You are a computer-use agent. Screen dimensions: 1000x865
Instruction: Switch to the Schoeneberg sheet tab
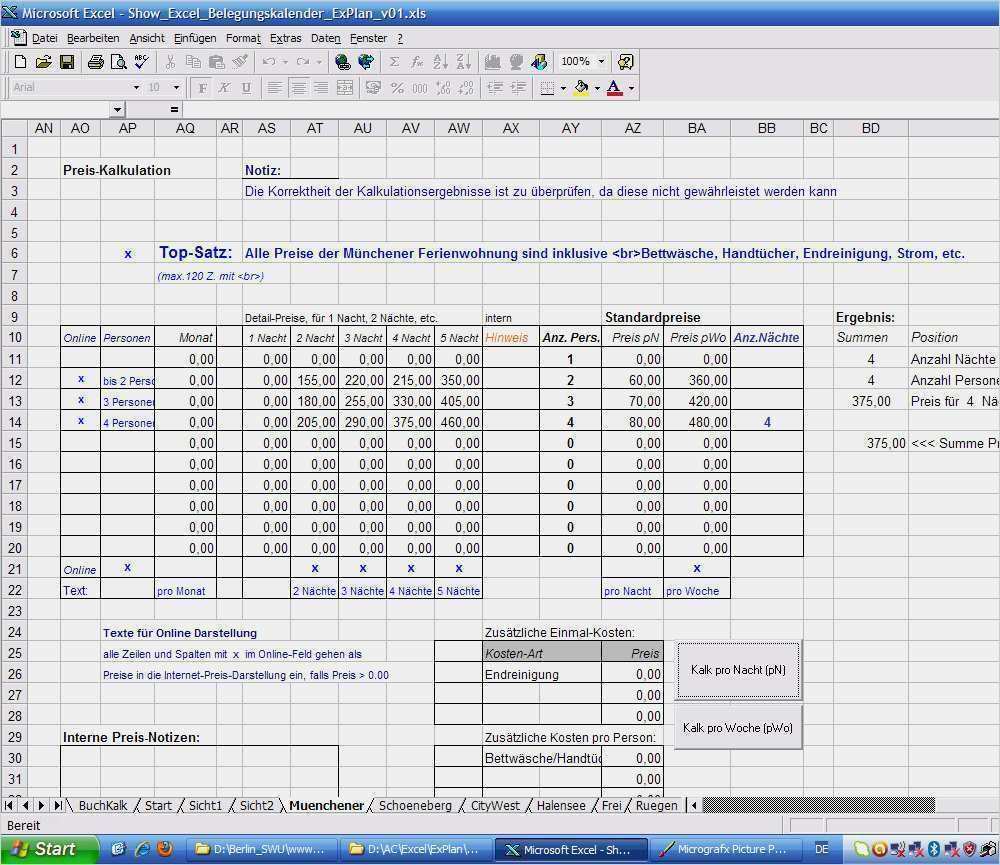415,805
